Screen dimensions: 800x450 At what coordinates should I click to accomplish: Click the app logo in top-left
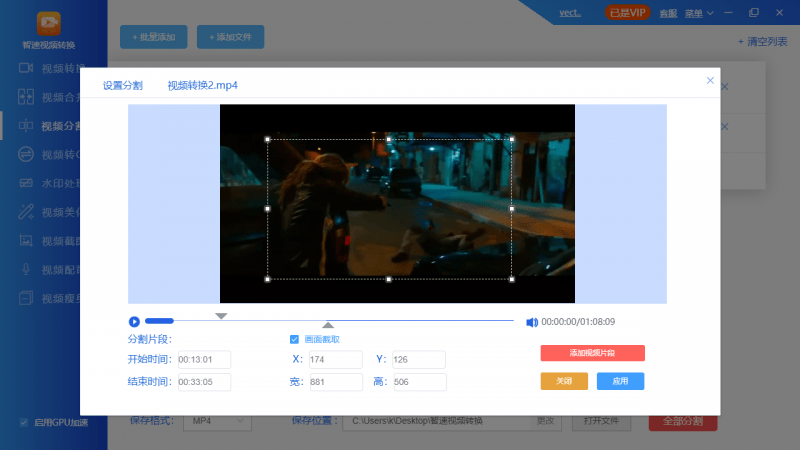coord(49,22)
